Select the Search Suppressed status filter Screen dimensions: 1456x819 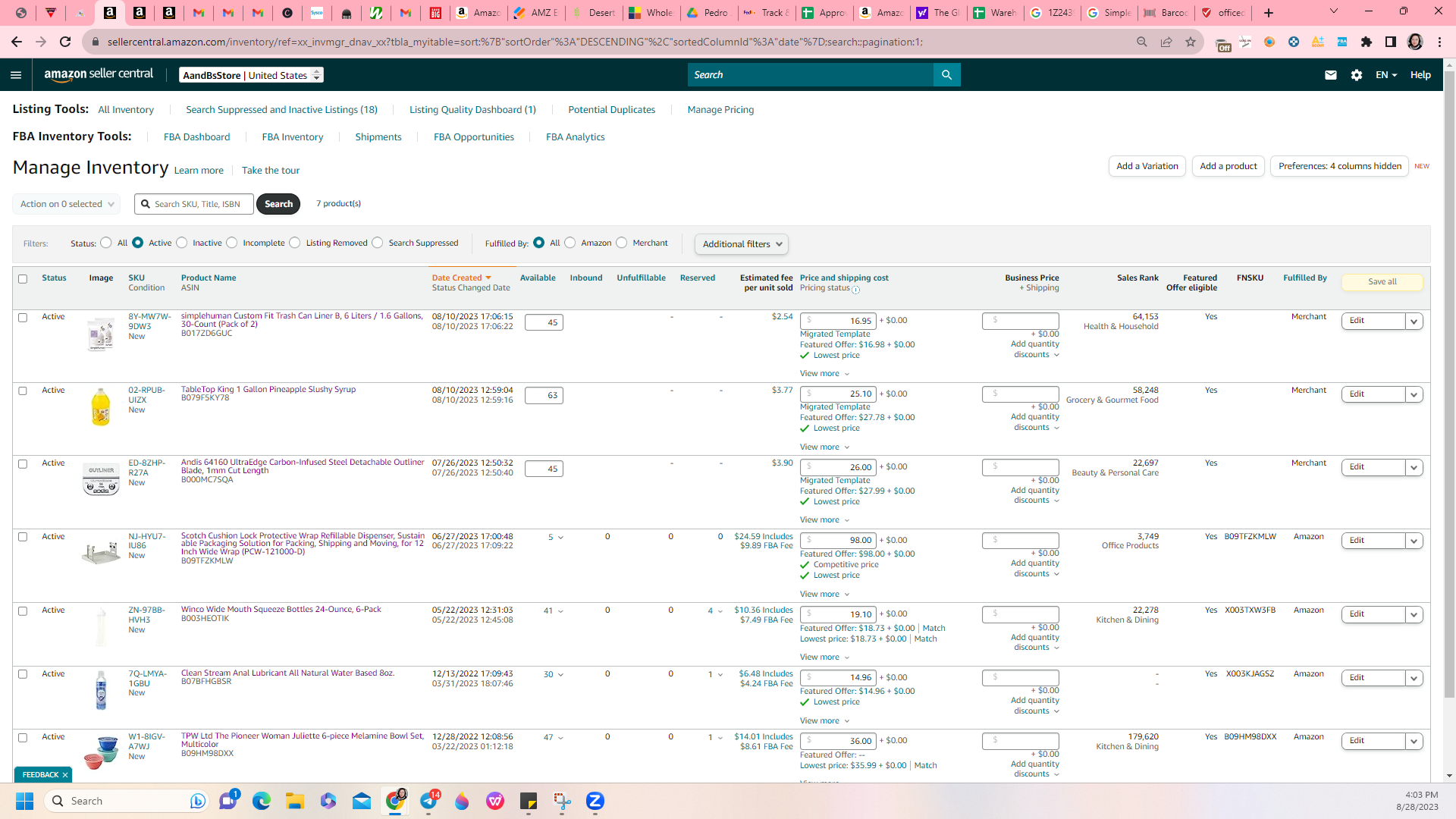(378, 243)
